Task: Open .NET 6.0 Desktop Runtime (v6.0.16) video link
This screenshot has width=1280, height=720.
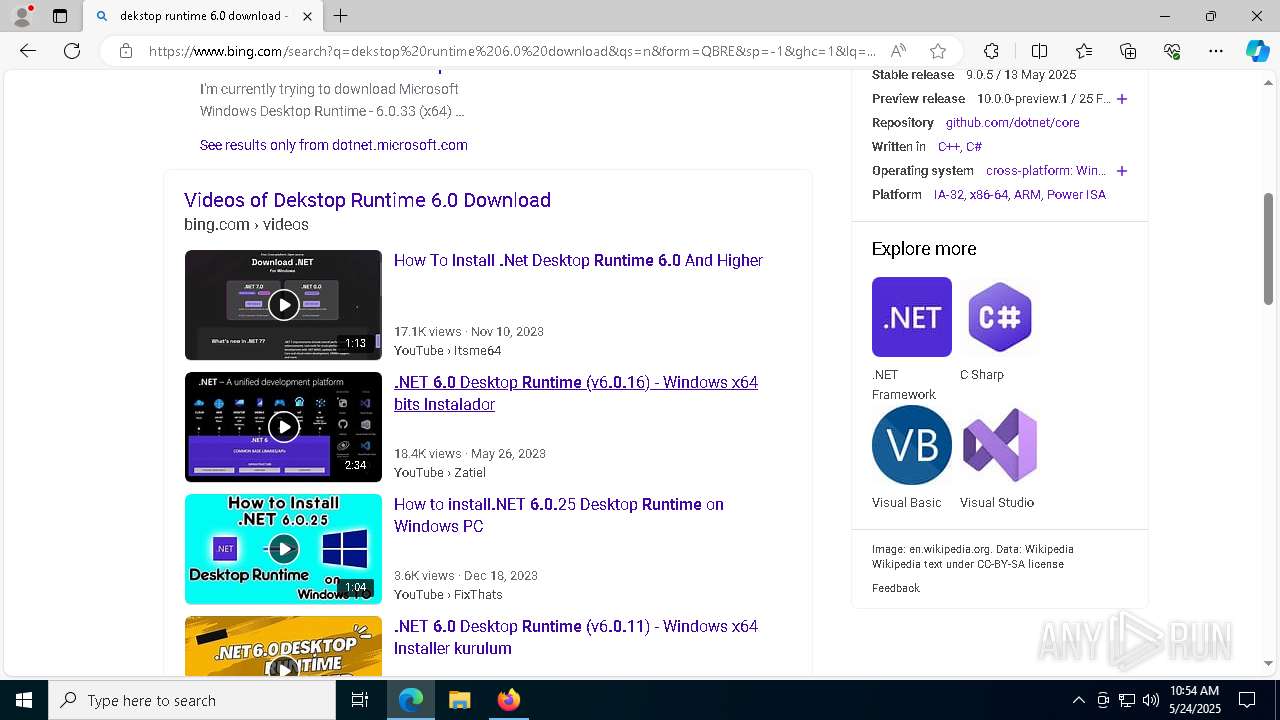Action: point(576,393)
